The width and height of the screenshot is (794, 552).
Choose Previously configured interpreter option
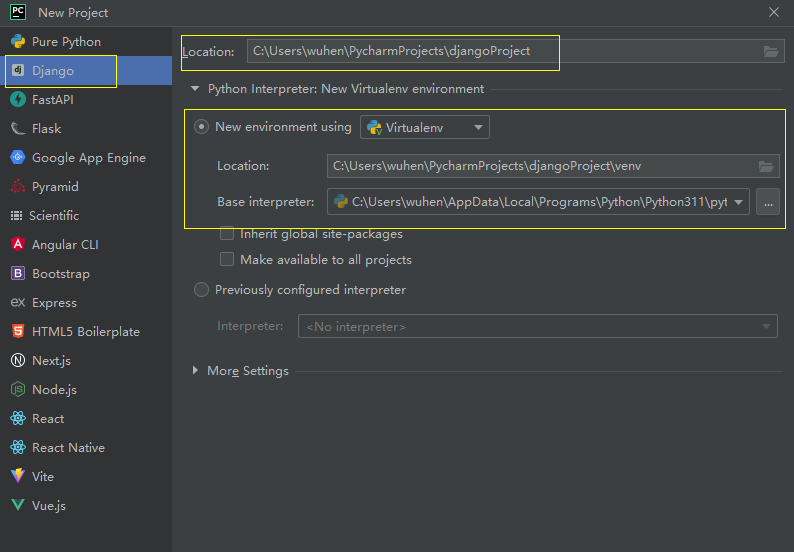coord(202,290)
